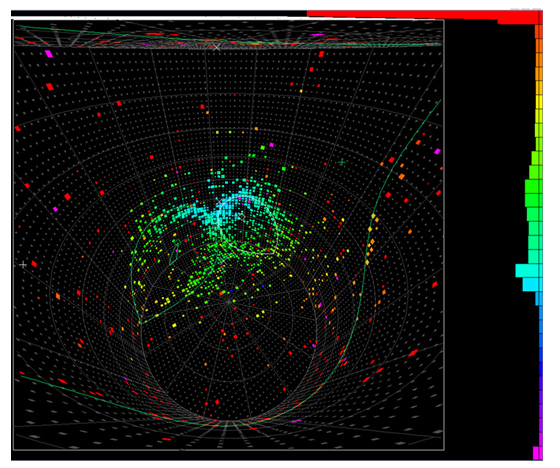The height and width of the screenshot is (468, 560).
Task: Click the white X marker below the cyan cluster
Action: (222, 262)
